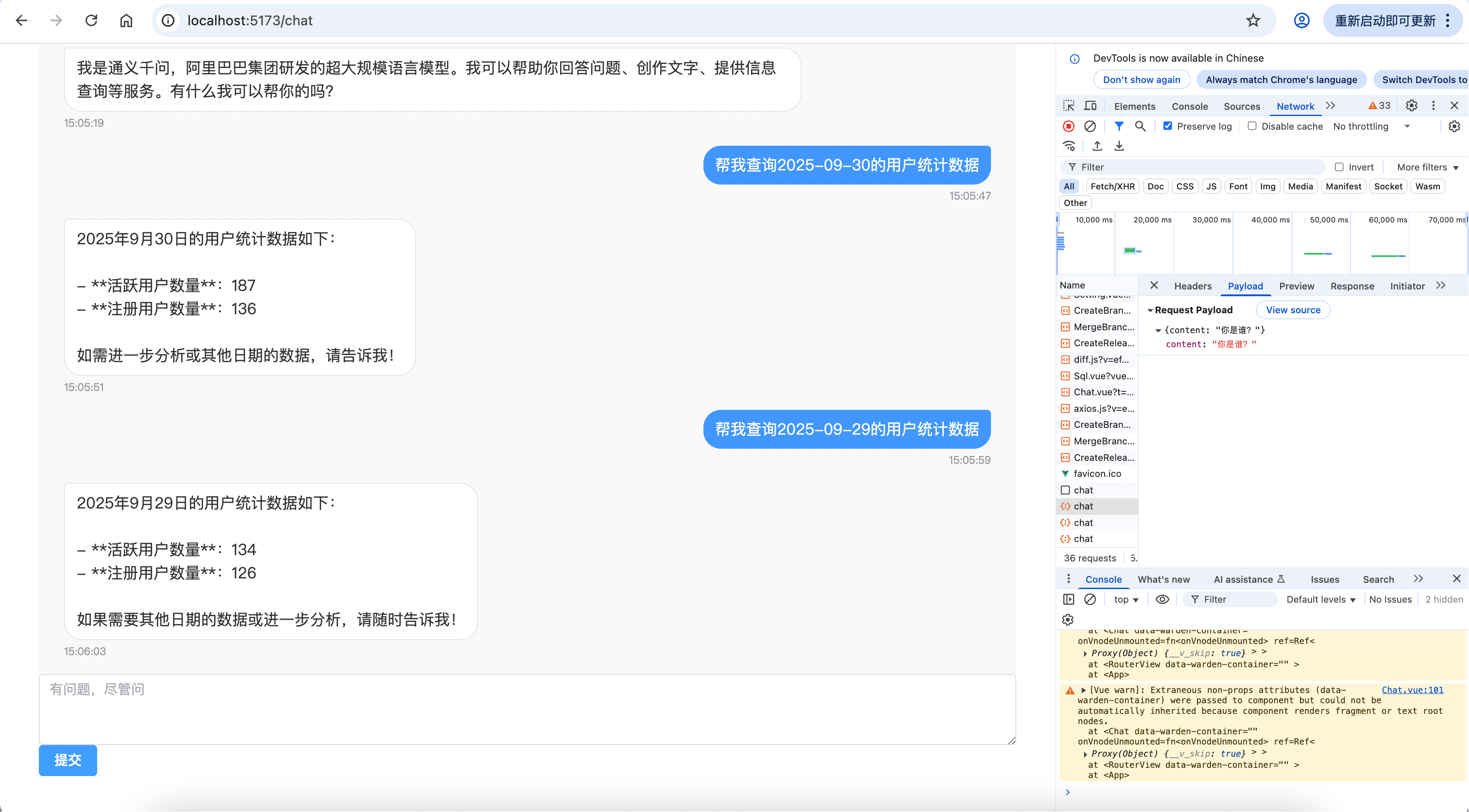Check the Invert filter checkbox
The image size is (1469, 812).
[1340, 167]
